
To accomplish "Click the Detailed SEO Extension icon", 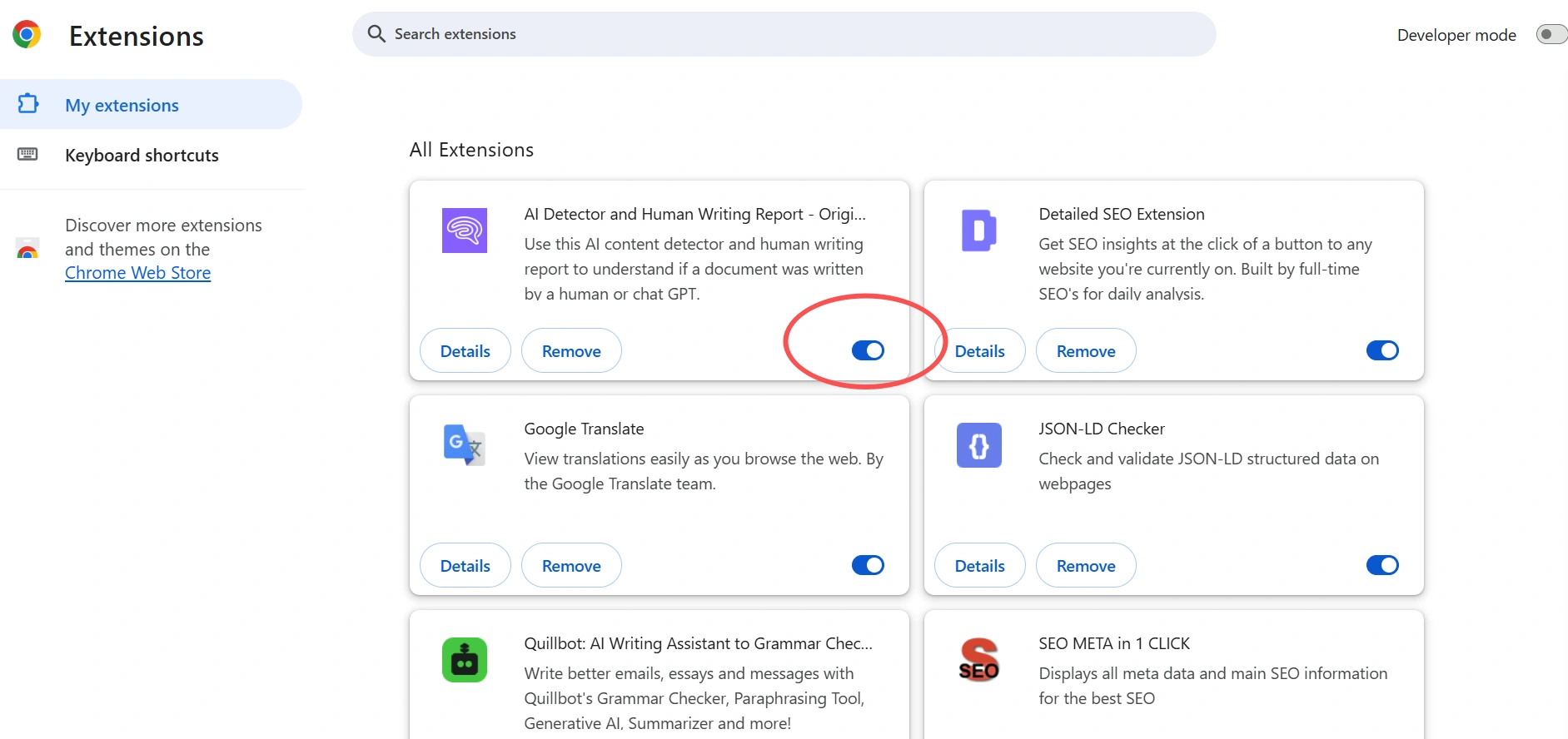I will pos(979,231).
